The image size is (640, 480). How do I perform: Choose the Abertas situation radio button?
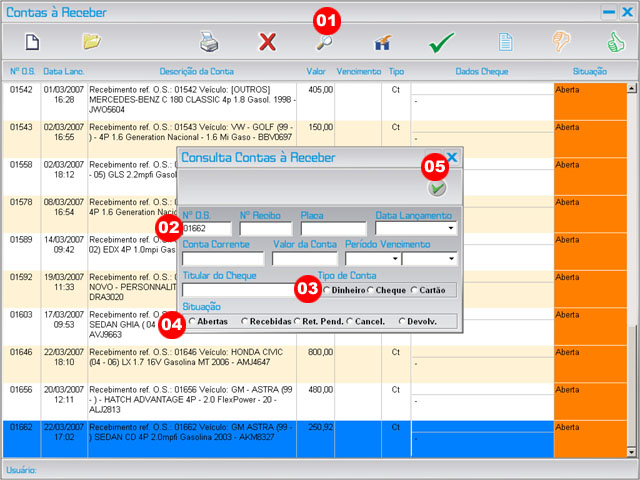193,321
